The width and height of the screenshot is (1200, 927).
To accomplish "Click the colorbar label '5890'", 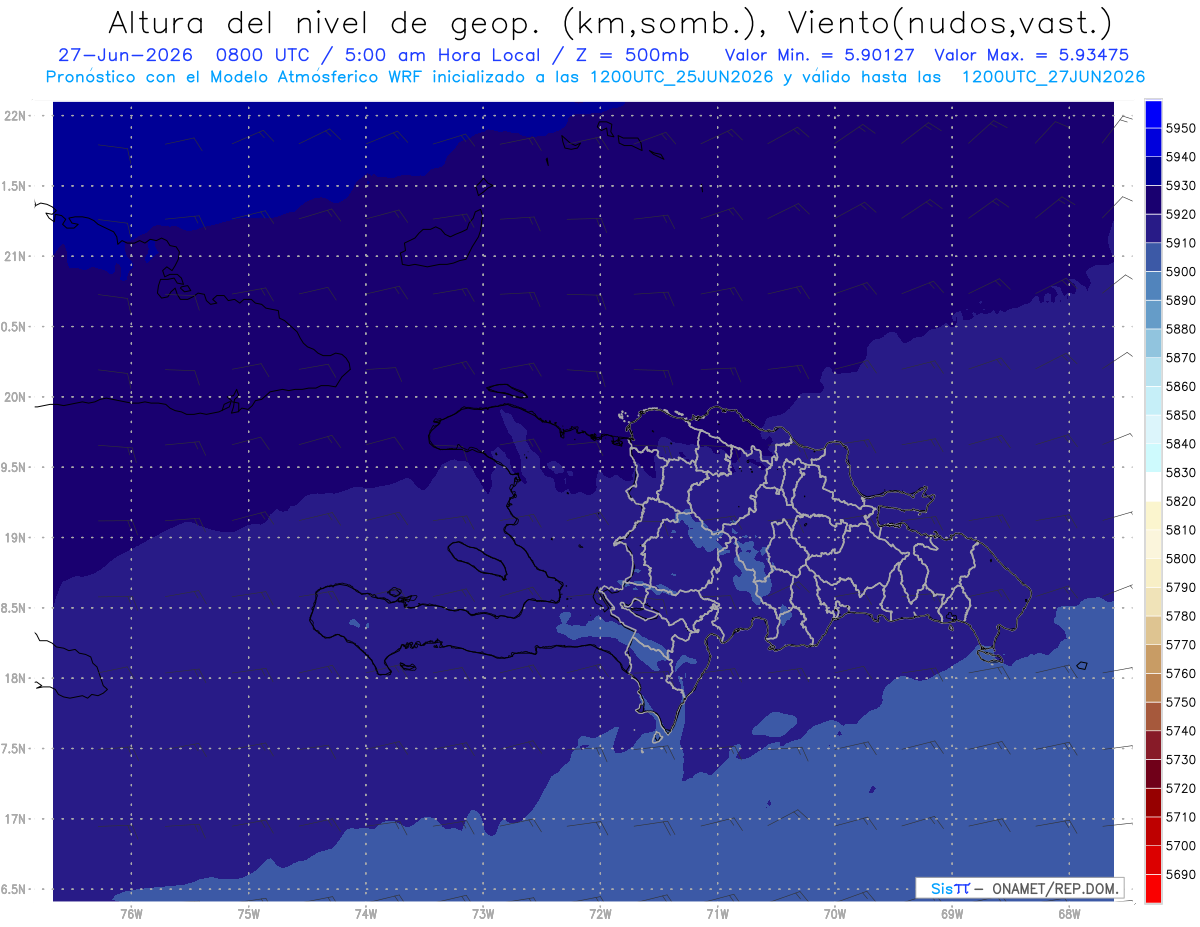I will [x=1181, y=300].
